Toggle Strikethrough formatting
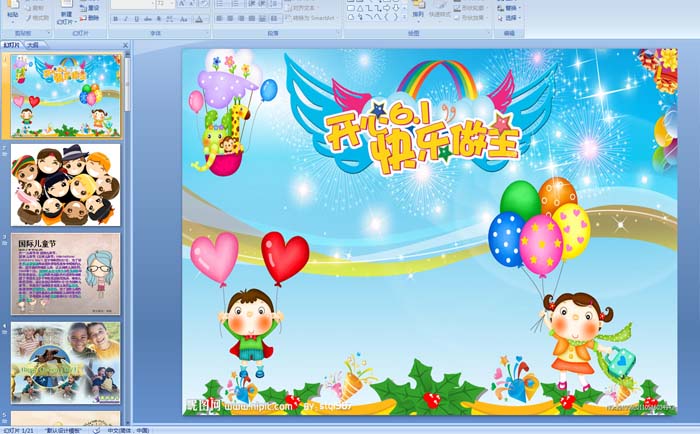 148,19
